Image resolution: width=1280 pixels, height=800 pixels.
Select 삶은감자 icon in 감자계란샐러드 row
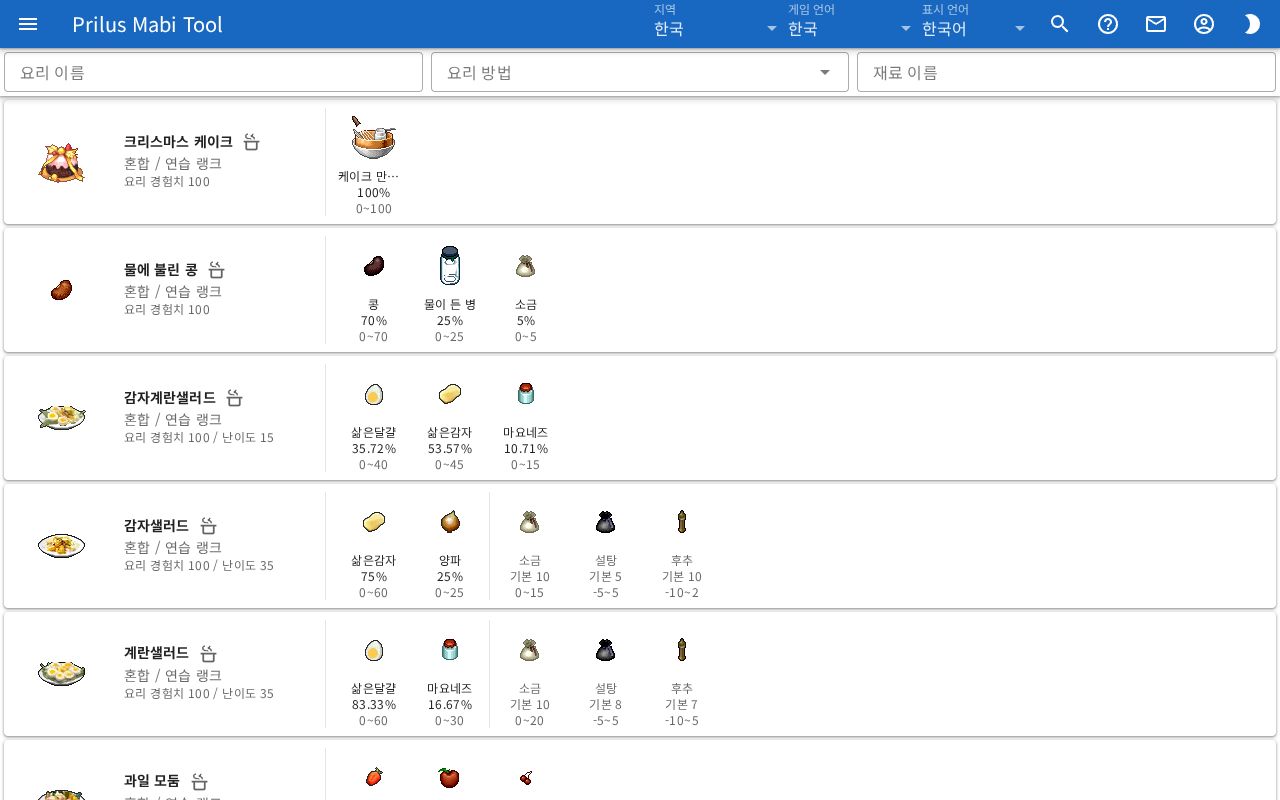450,394
